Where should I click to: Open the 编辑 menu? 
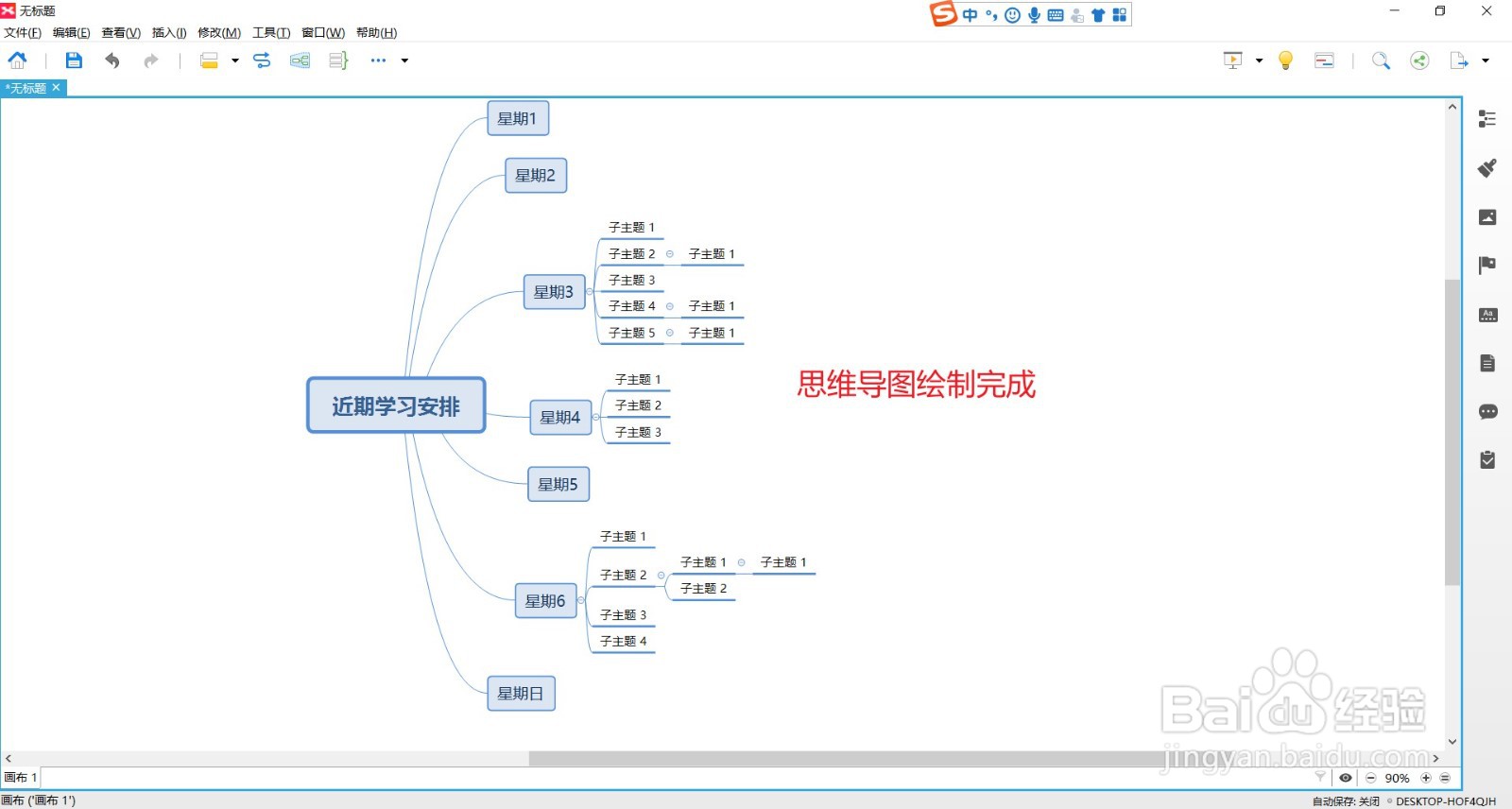[x=72, y=32]
